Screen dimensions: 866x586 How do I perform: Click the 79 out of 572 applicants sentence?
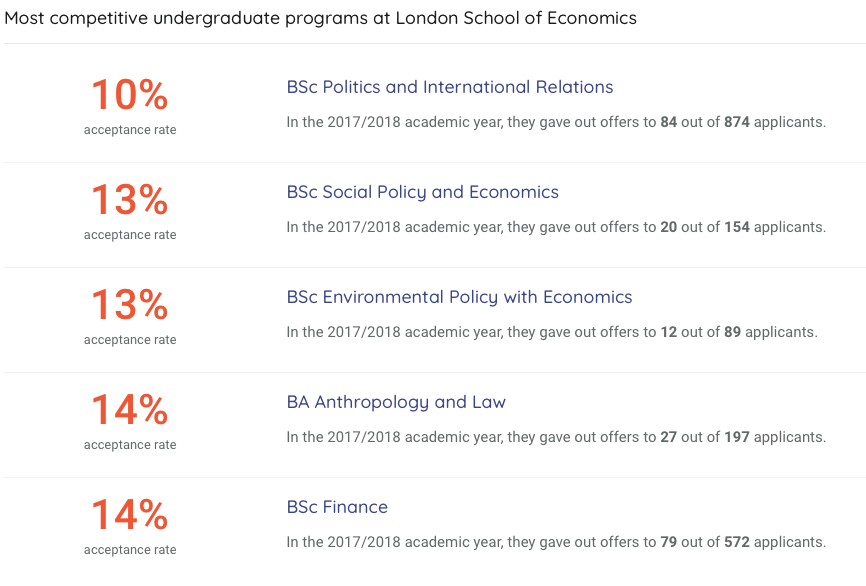(556, 542)
